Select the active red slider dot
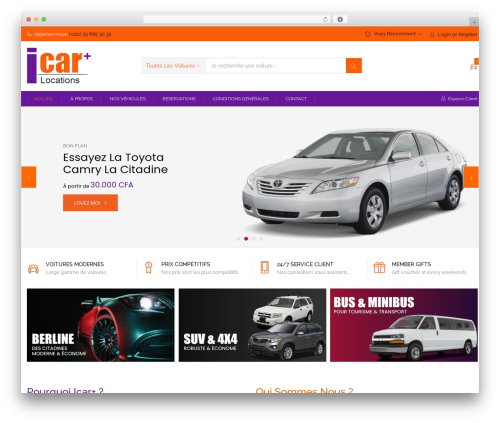The image size is (500, 423). pos(246,239)
